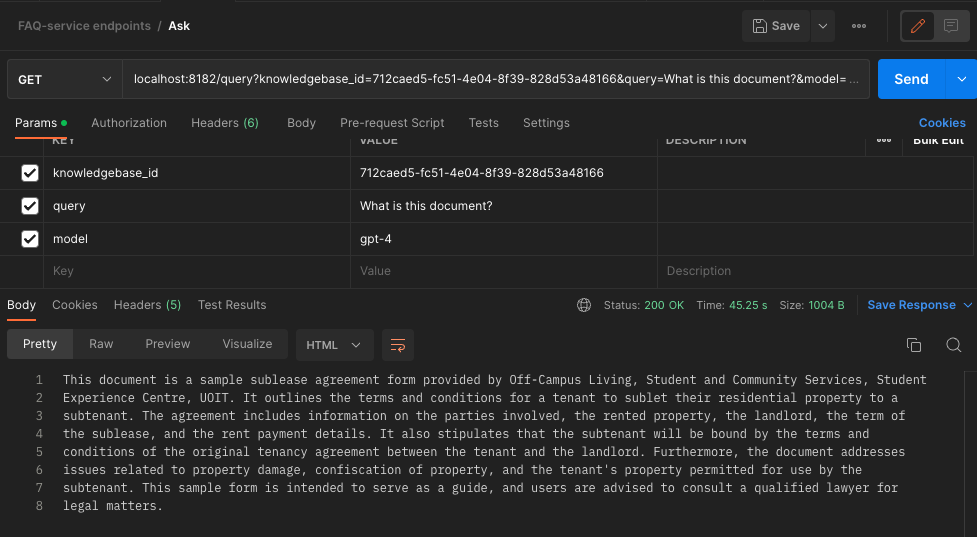
Task: Click the 712caed5 value cell
Action: 504,173
